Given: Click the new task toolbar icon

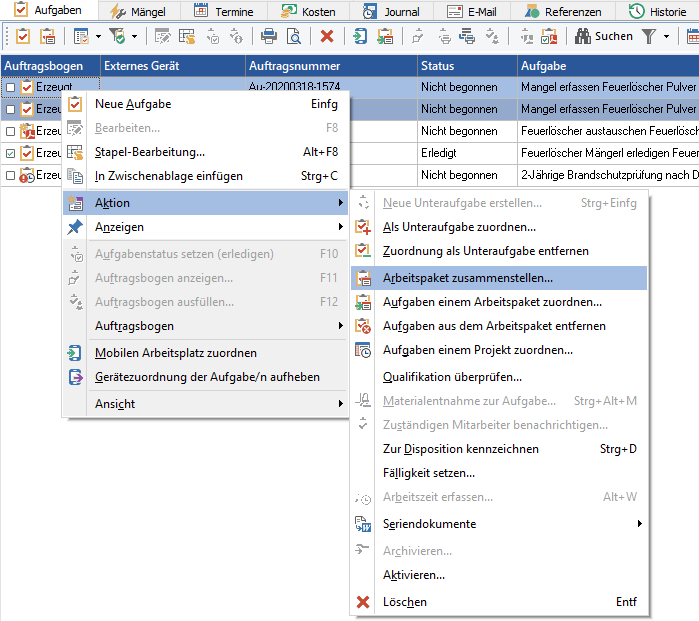Looking at the screenshot, I should pos(23,36).
